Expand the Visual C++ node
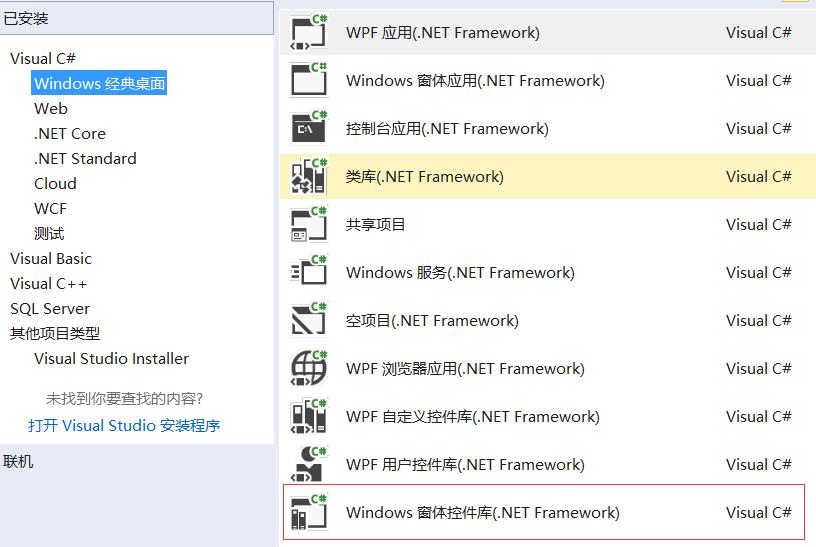 (x=48, y=283)
